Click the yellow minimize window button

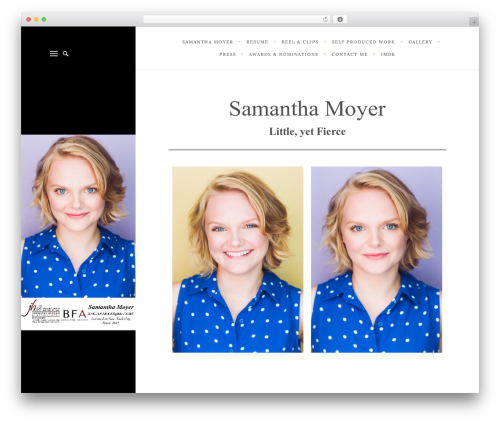[36, 19]
